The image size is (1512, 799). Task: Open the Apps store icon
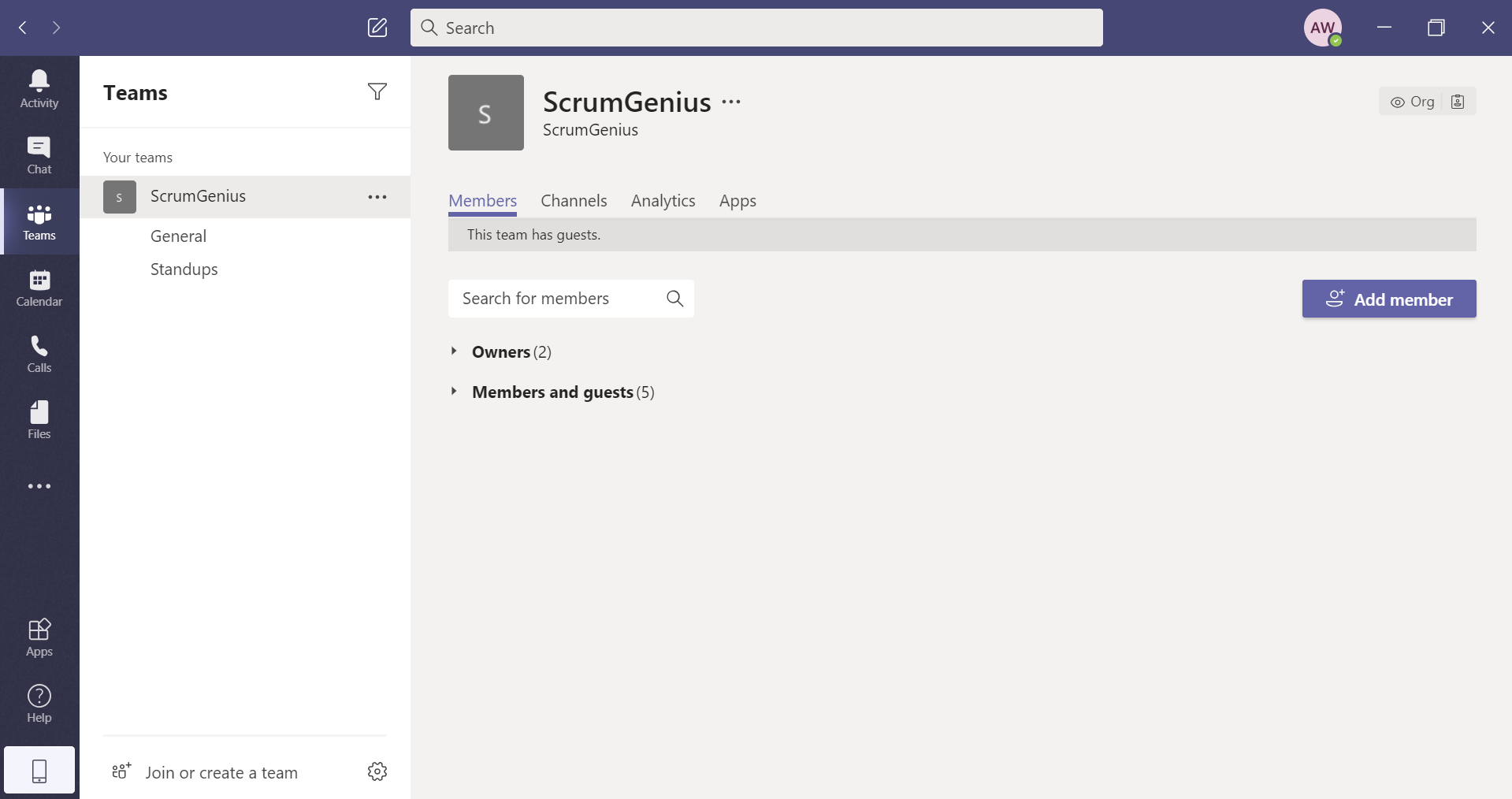click(x=39, y=637)
